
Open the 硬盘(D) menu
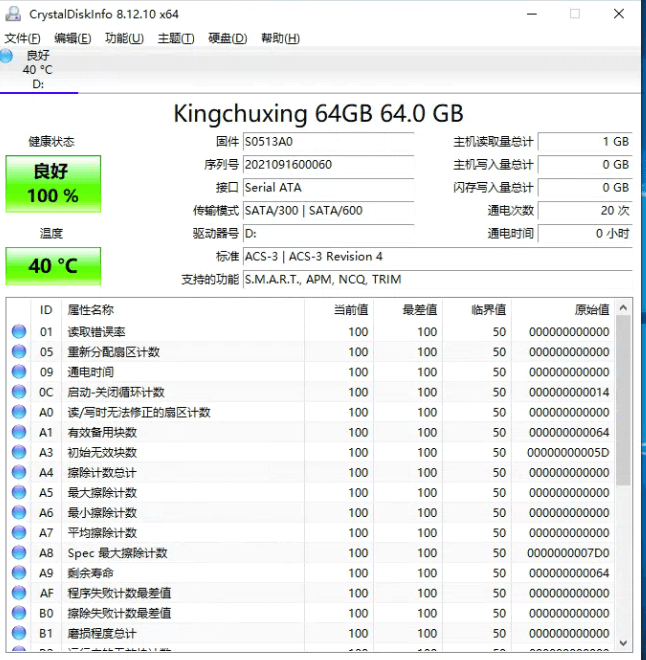227,38
